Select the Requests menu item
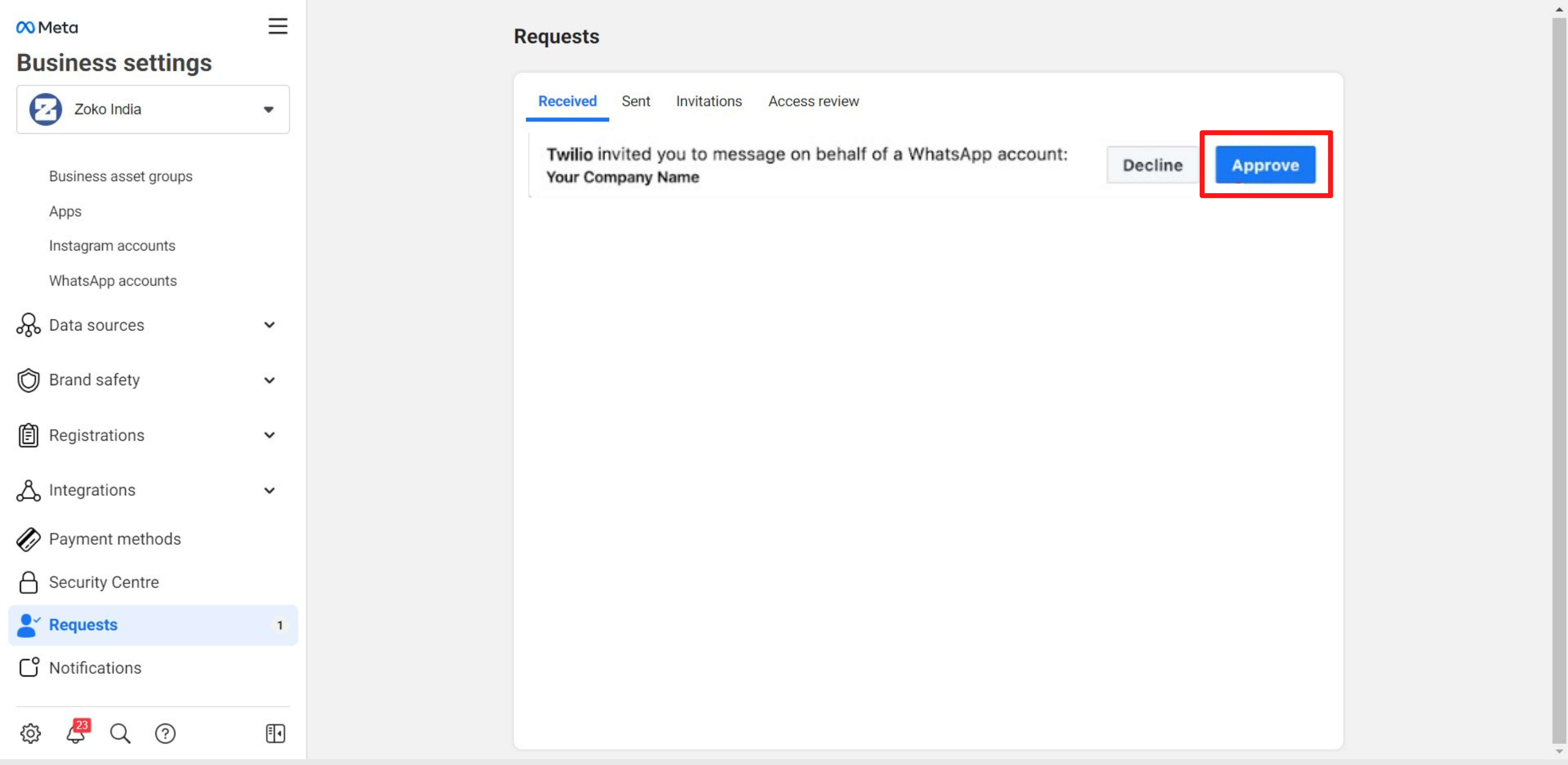This screenshot has width=1568, height=765. coord(153,625)
